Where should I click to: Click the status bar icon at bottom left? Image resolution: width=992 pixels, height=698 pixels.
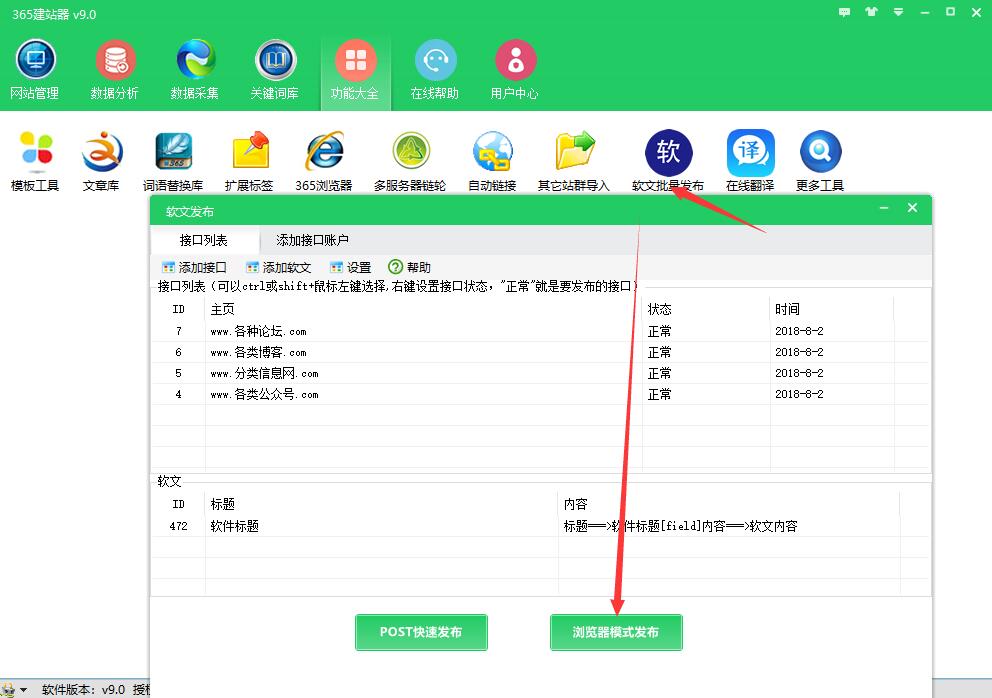(8, 689)
